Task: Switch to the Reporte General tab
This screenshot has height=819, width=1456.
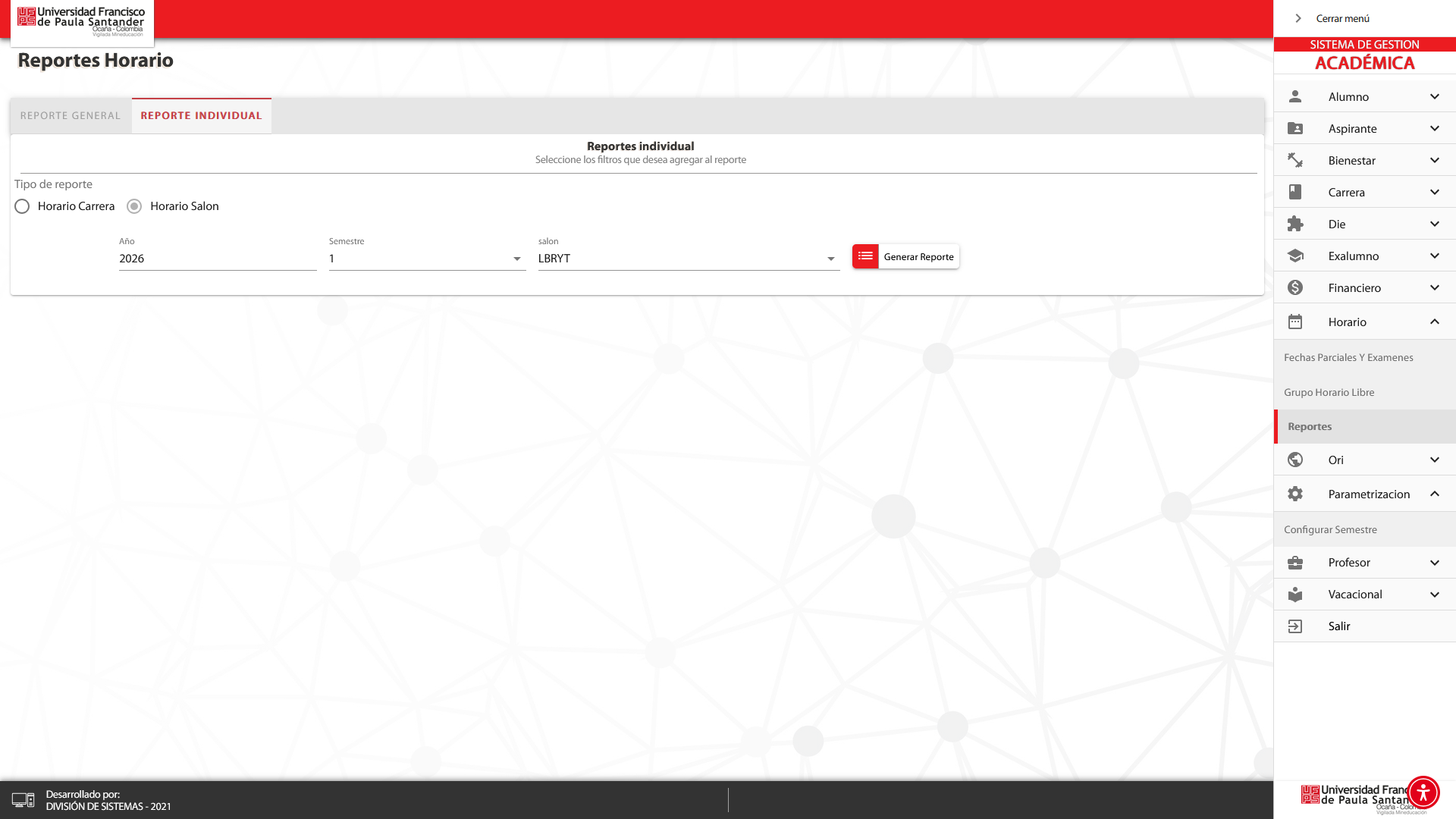Action: [71, 116]
